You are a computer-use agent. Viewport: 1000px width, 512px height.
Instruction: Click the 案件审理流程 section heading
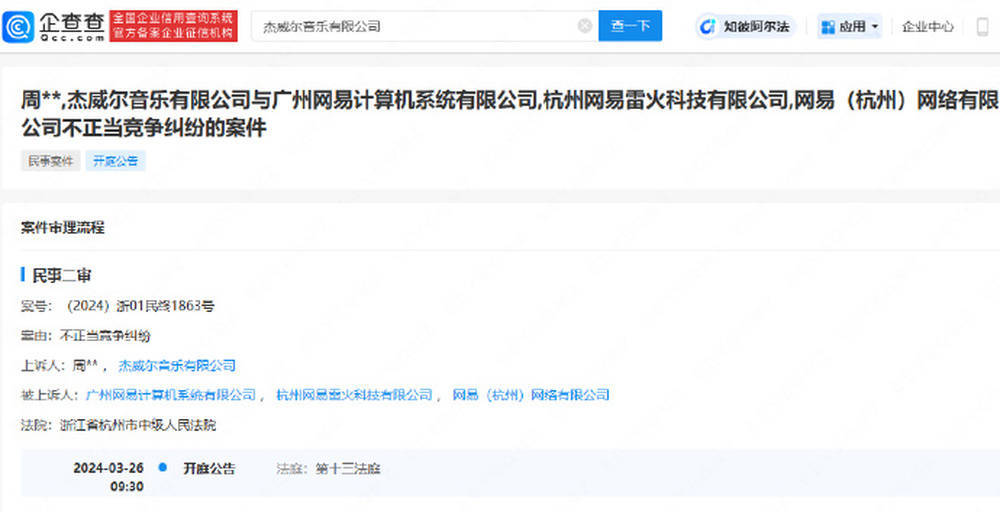62,228
